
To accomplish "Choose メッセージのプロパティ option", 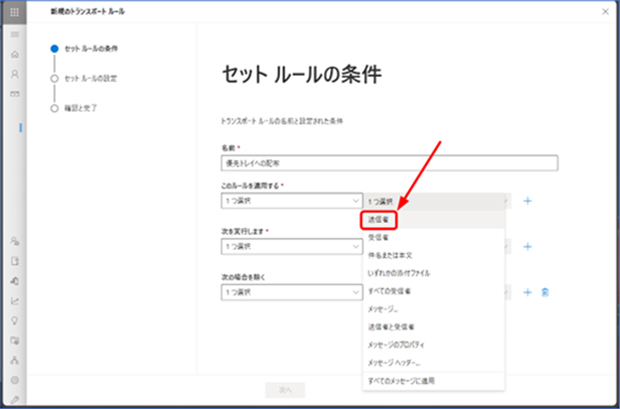I will [x=434, y=345].
